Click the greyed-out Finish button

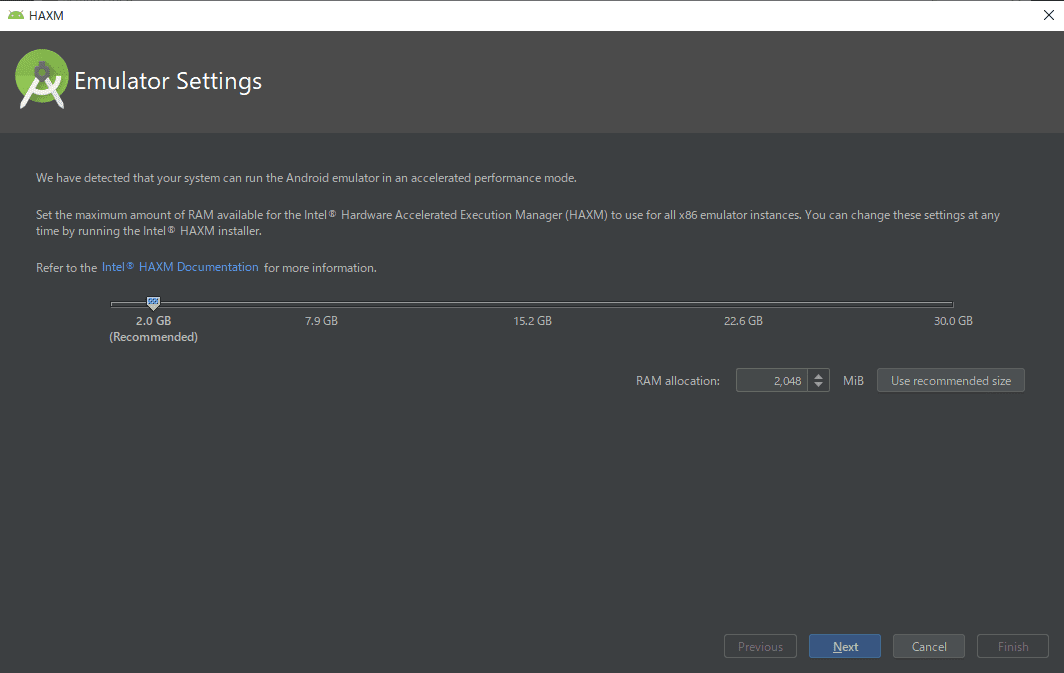(1012, 647)
